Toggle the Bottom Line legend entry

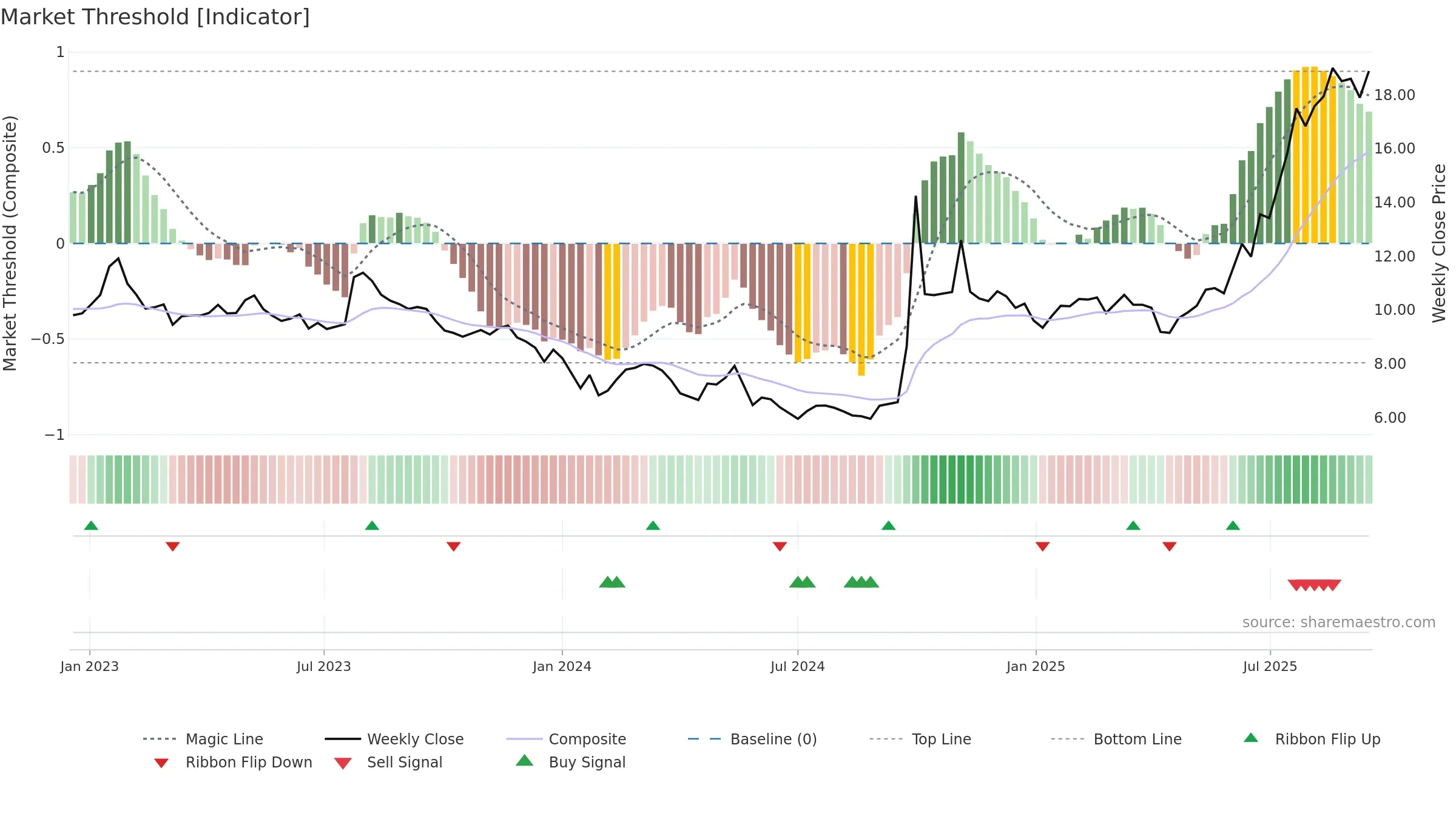pyautogui.click(x=1116, y=739)
